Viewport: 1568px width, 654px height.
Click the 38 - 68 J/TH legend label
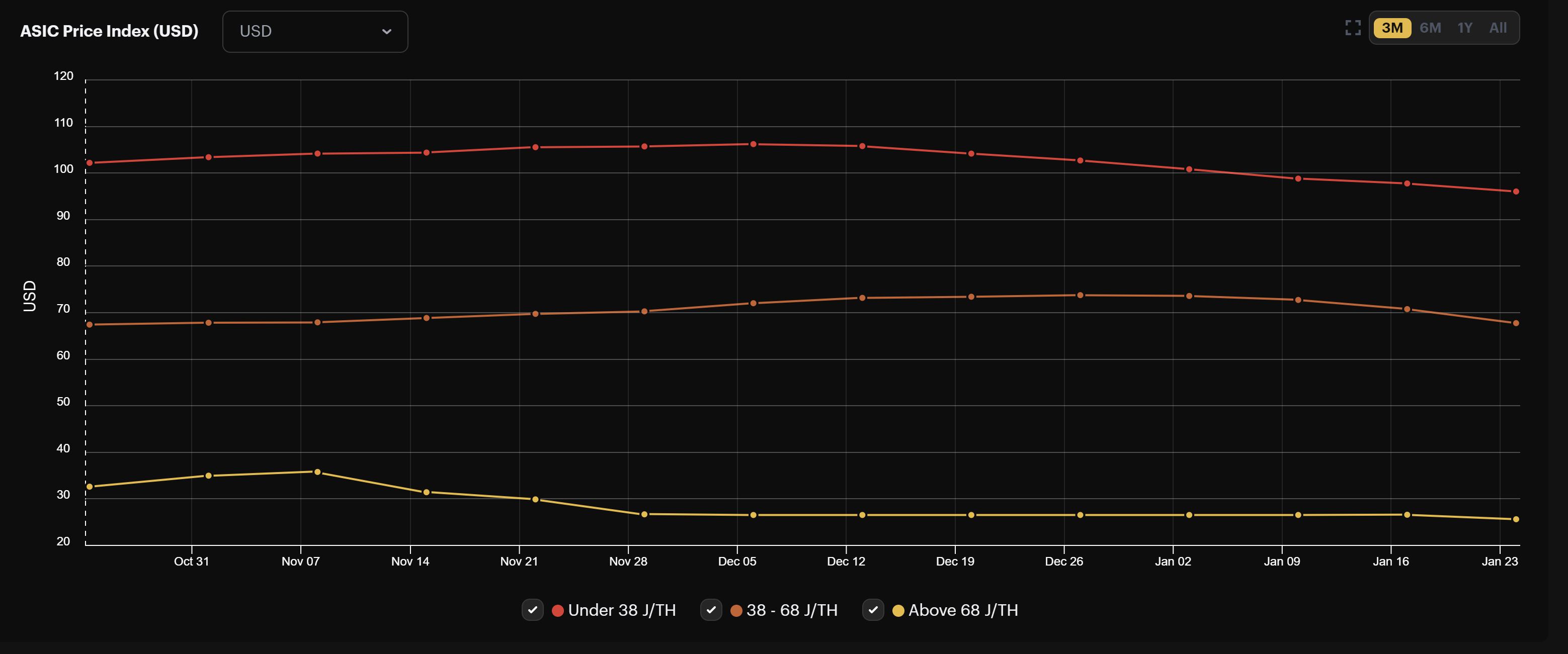[792, 610]
